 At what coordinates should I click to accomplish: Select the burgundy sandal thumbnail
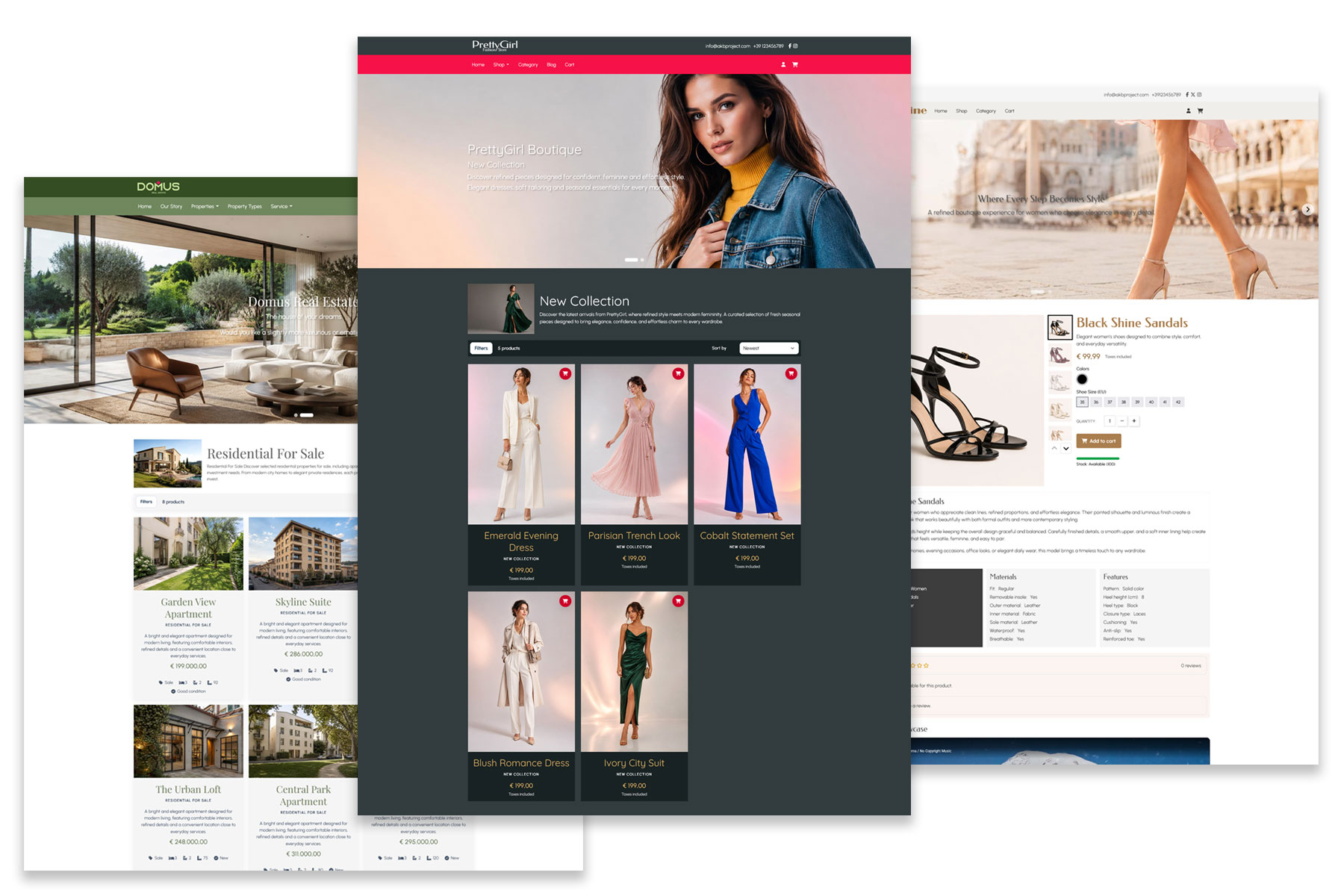pyautogui.click(x=1060, y=355)
